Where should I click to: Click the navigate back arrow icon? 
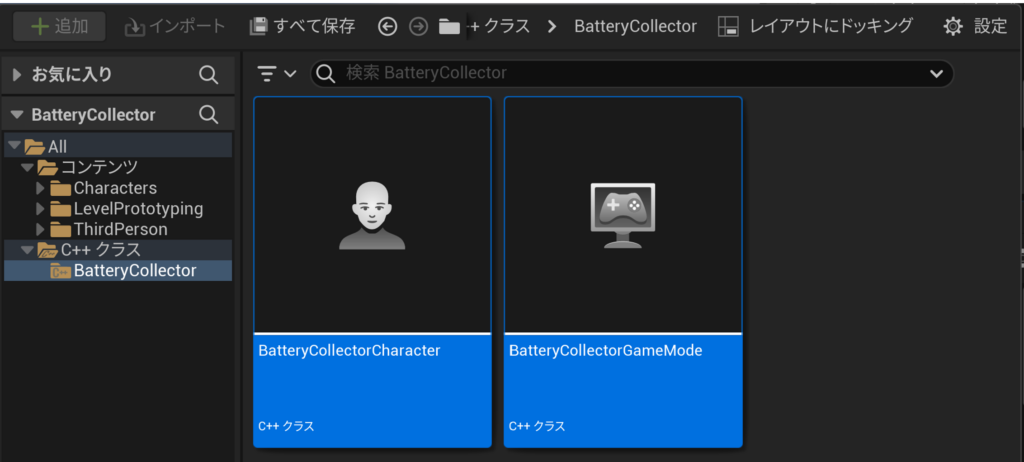coord(388,27)
